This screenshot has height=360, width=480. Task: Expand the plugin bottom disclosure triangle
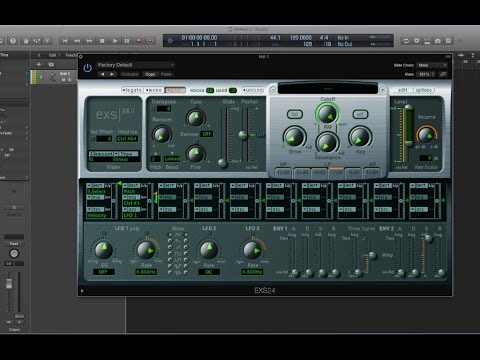[x=82, y=291]
